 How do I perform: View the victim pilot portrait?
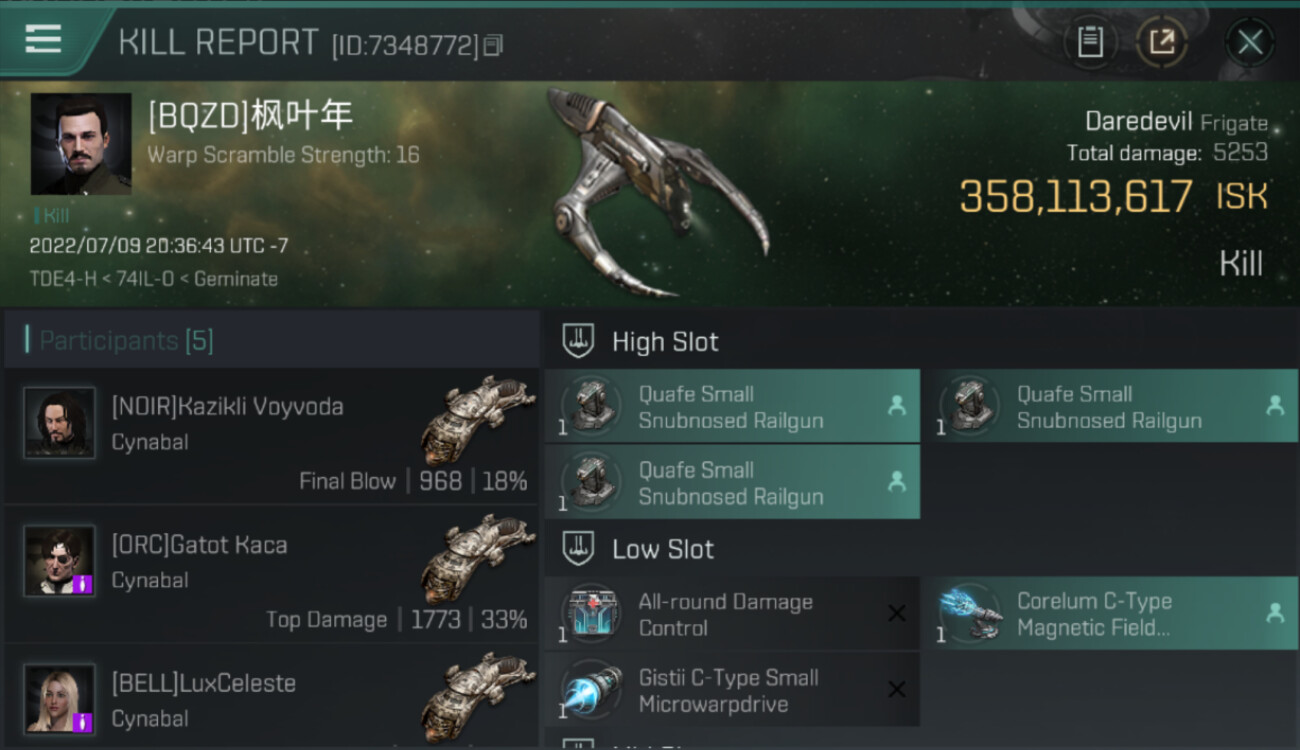81,144
